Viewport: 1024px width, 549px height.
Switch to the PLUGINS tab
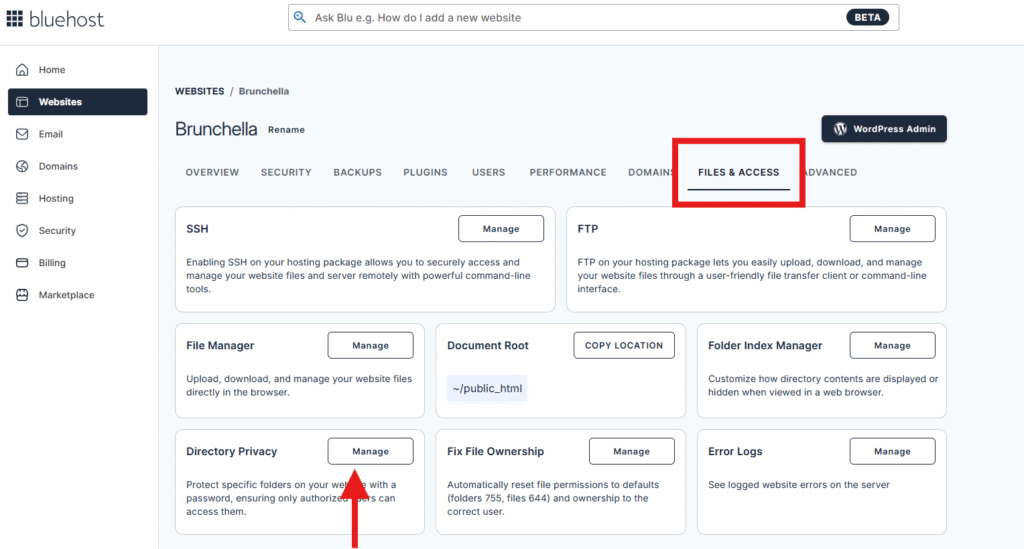coord(425,172)
